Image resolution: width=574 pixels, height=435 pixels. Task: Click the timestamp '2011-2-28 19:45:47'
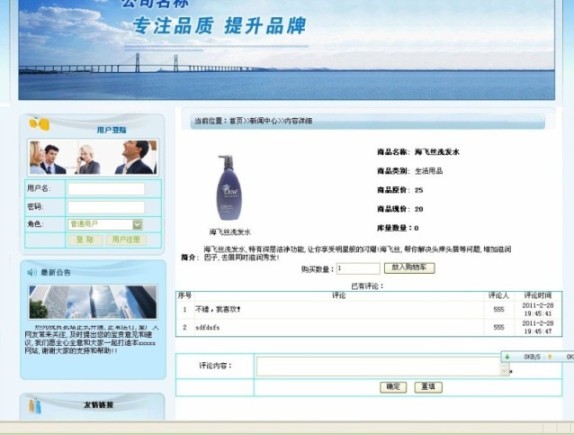(538, 327)
